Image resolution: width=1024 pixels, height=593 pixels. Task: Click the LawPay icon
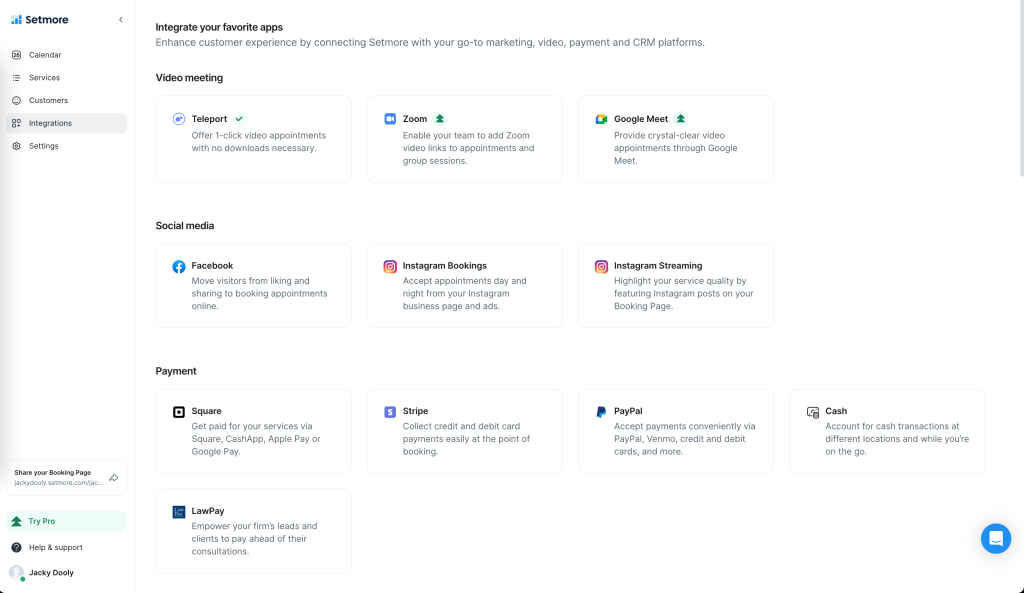click(179, 511)
